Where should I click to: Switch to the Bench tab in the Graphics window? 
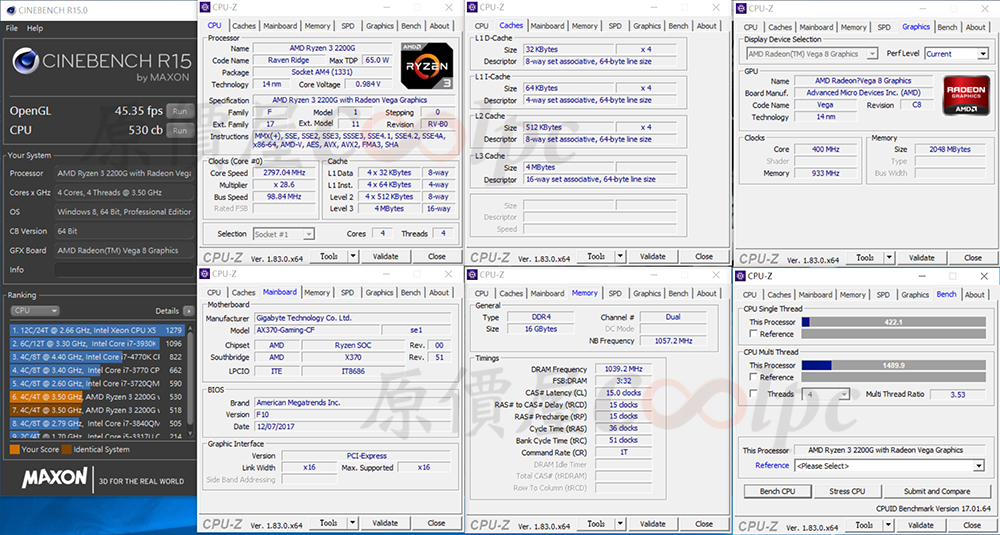tap(947, 27)
